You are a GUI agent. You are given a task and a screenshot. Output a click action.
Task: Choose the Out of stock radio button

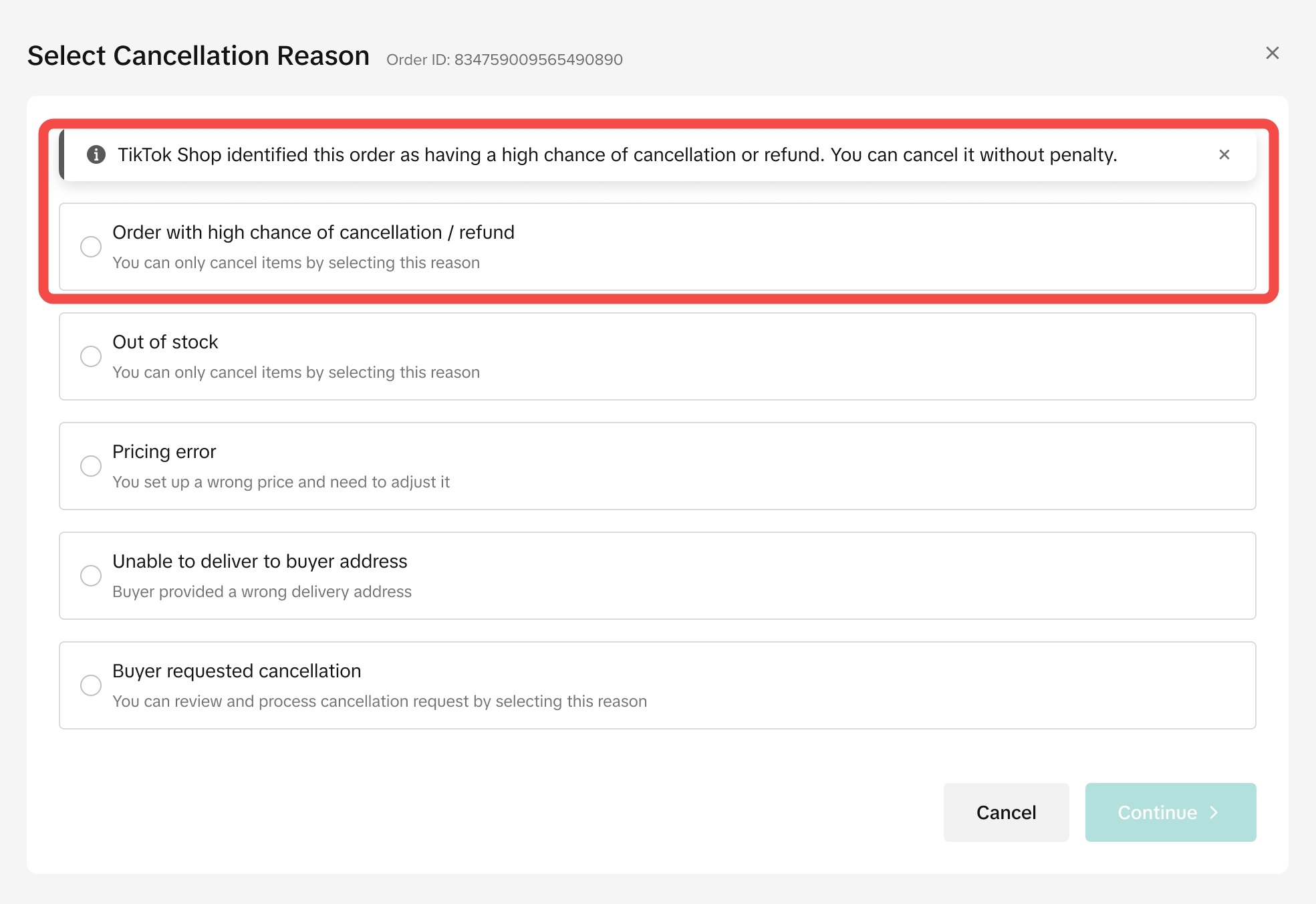(91, 356)
